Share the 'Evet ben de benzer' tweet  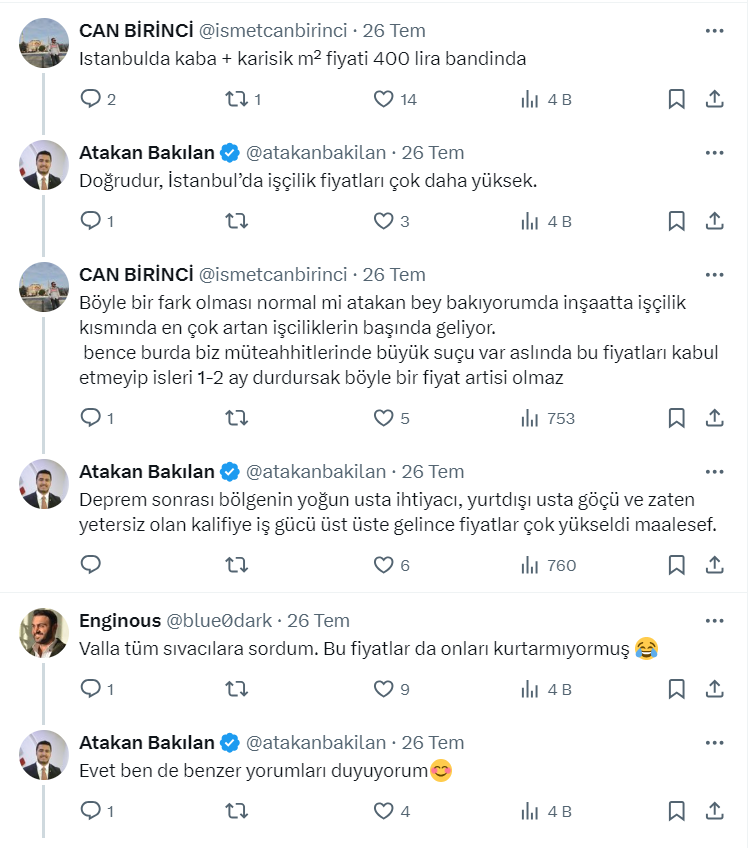click(715, 811)
